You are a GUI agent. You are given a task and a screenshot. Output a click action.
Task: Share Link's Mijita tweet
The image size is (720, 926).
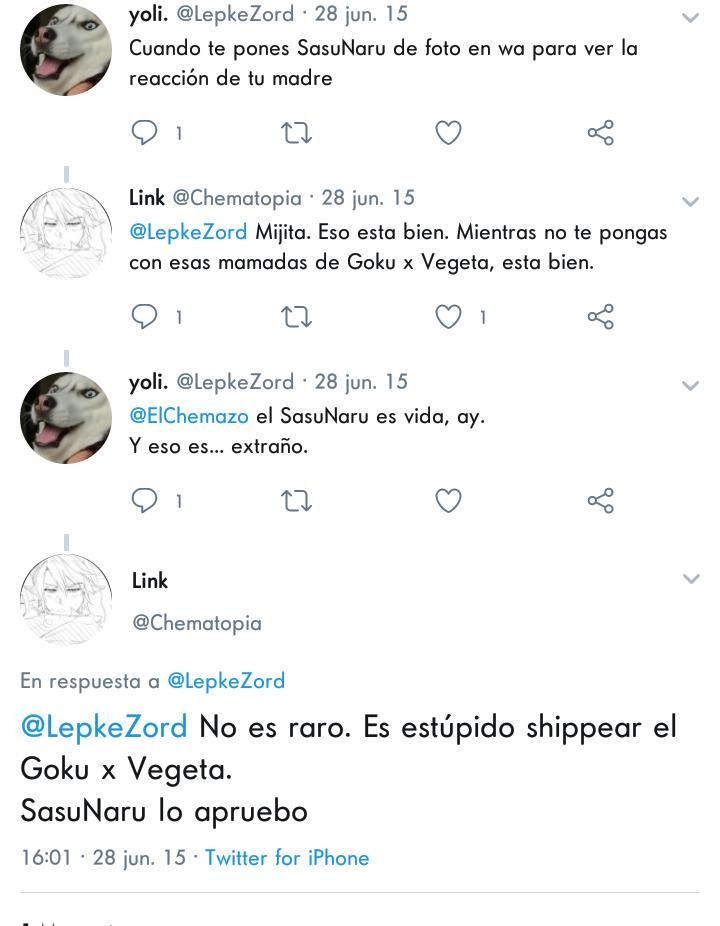(601, 317)
